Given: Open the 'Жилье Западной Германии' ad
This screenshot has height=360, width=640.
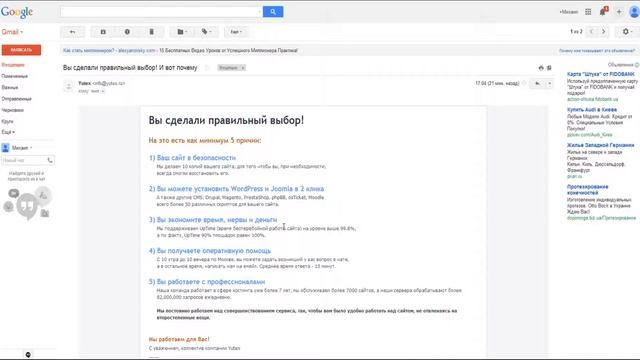Looking at the screenshot, I should click(x=600, y=145).
